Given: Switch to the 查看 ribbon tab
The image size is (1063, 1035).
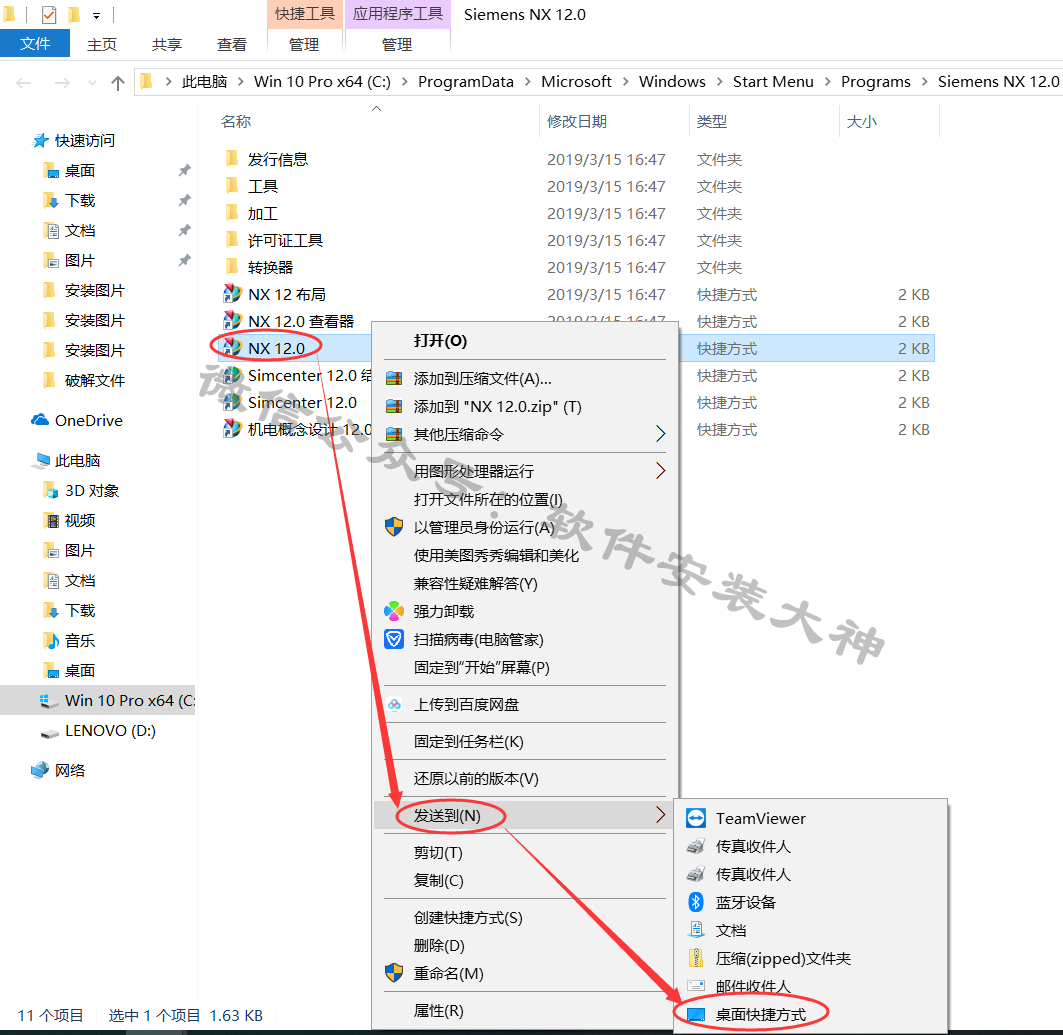Looking at the screenshot, I should 232,45.
